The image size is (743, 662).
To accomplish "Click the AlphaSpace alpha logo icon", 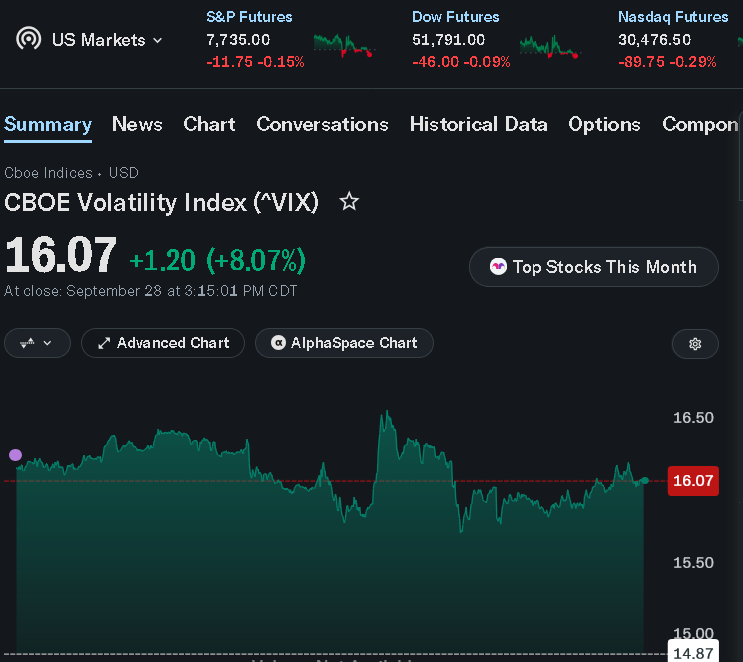I will pos(278,343).
